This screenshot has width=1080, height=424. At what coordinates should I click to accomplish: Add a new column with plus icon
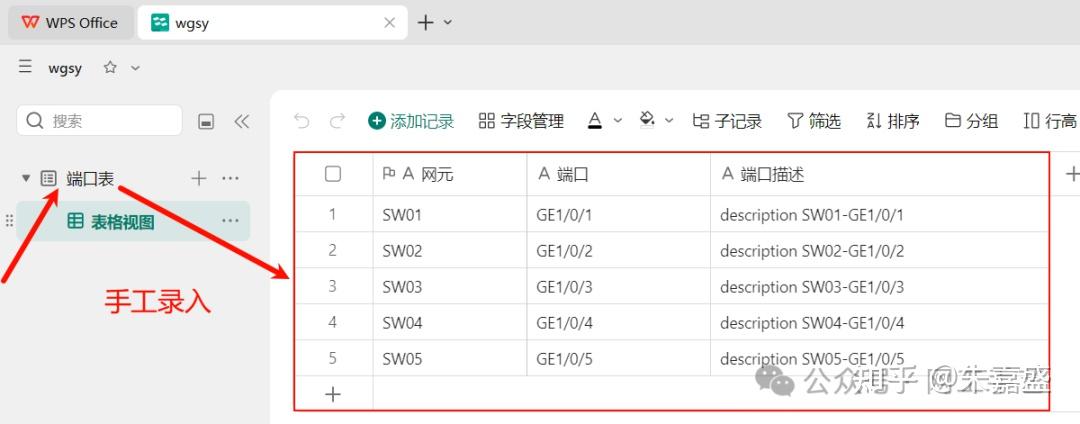(x=1072, y=173)
